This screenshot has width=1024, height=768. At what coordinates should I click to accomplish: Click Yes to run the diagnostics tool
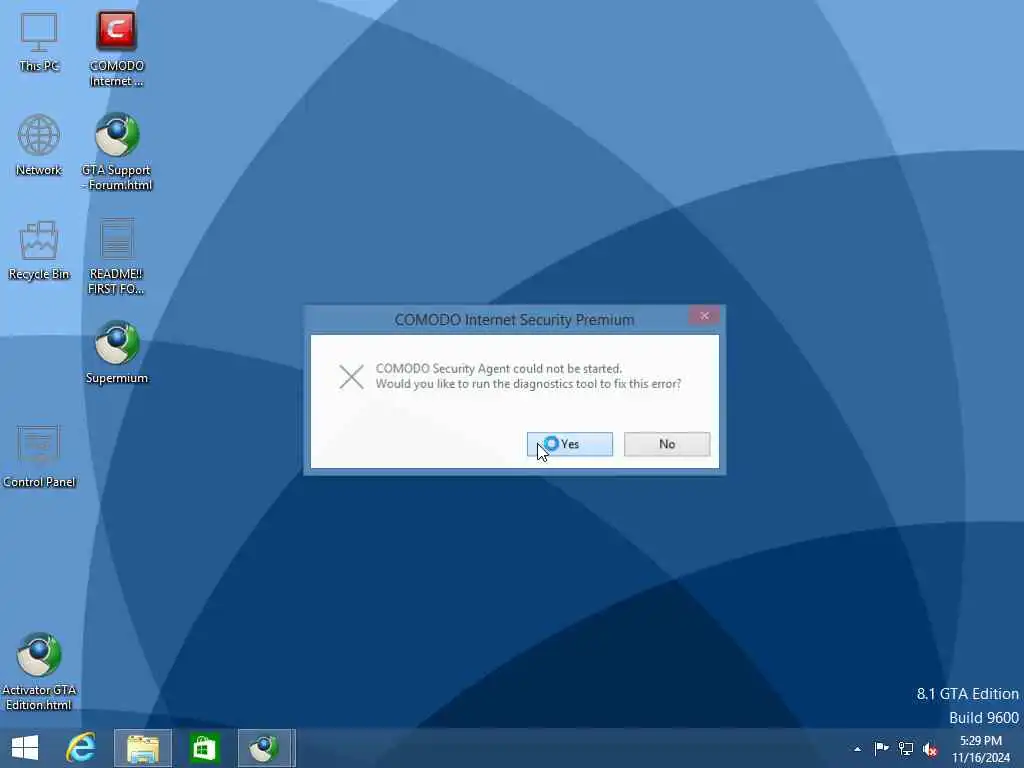point(569,444)
